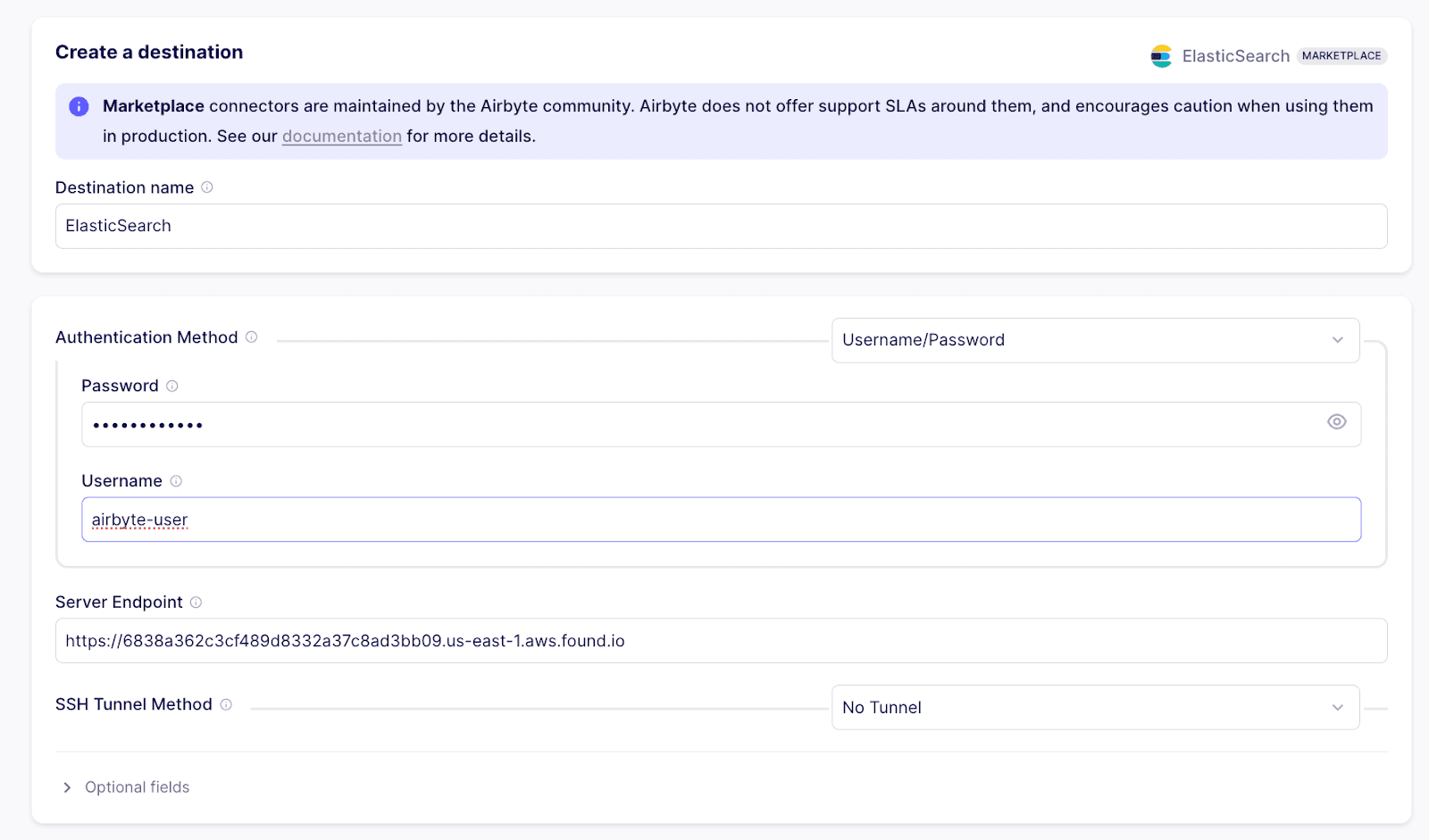Click the Password field info icon
1429x840 pixels.
[172, 386]
